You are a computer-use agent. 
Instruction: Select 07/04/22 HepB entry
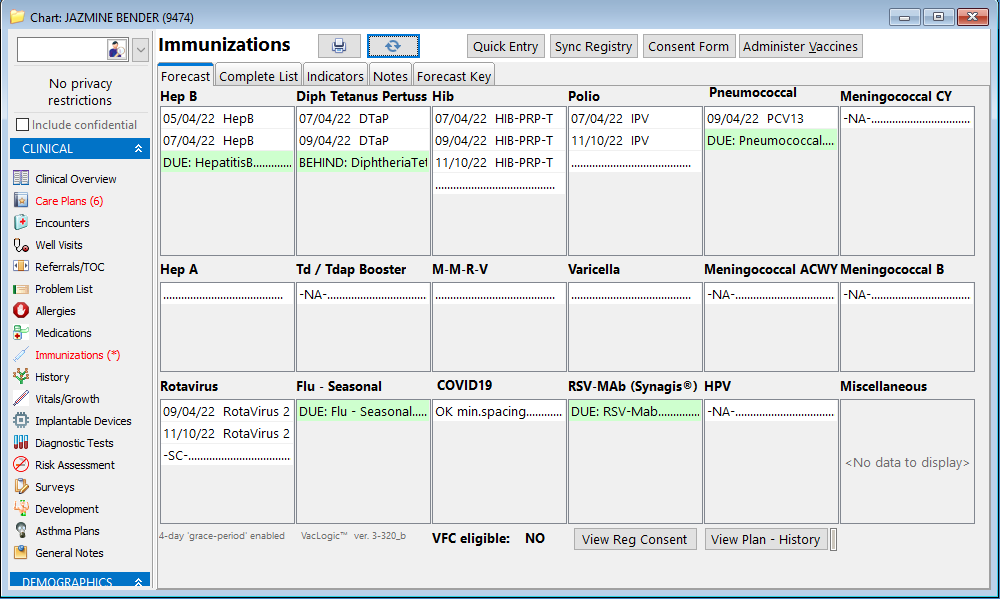tap(227, 140)
